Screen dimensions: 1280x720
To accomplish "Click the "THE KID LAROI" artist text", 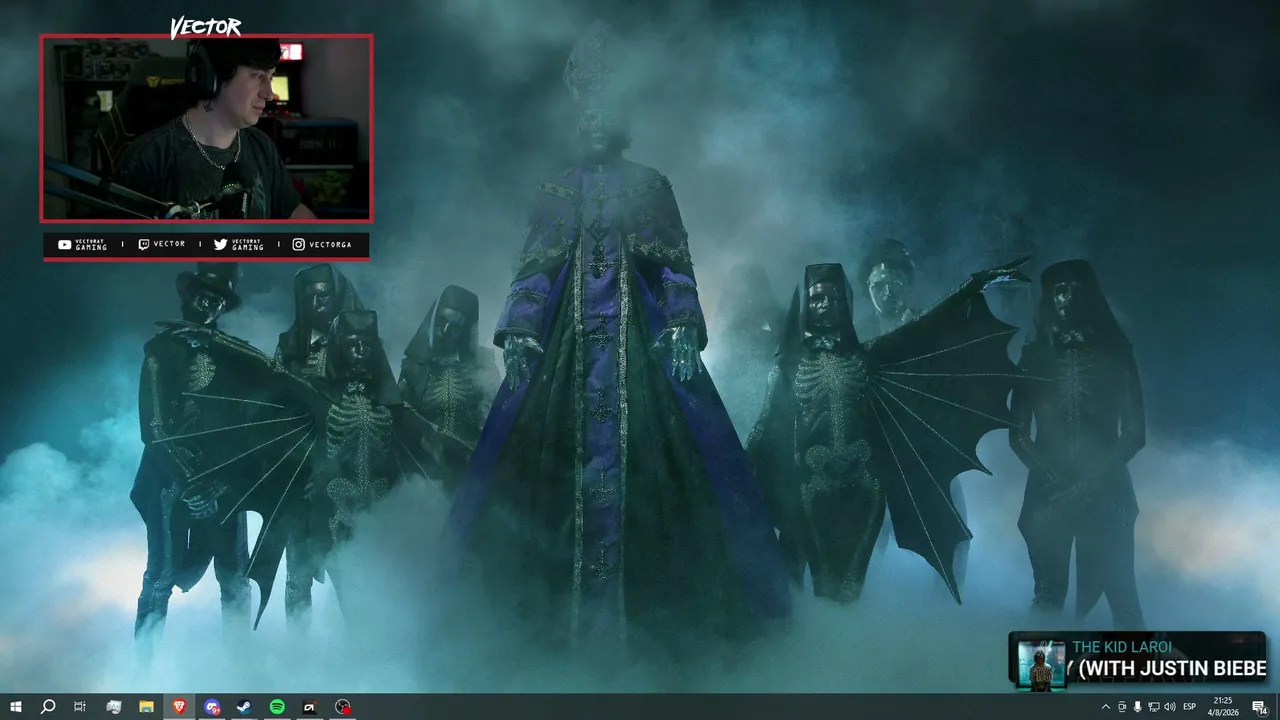I will pyautogui.click(x=1122, y=647).
